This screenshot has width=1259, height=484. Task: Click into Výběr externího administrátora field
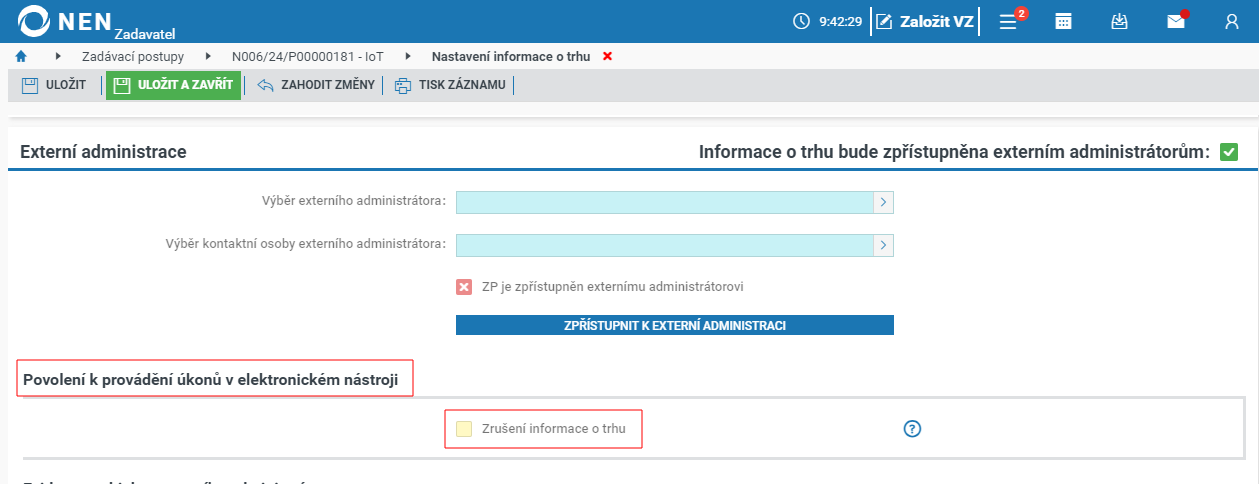[x=665, y=202]
